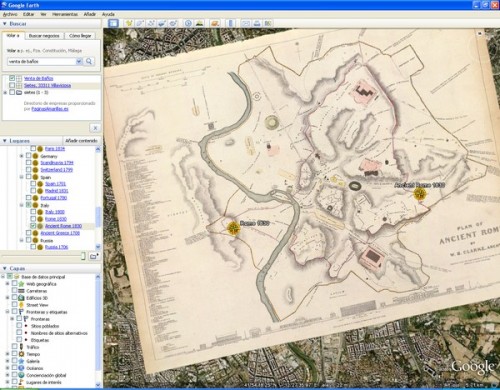The height and width of the screenshot is (390, 500).
Task: Click the overlay opacity slider handle in Lugares
Action: [83, 256]
